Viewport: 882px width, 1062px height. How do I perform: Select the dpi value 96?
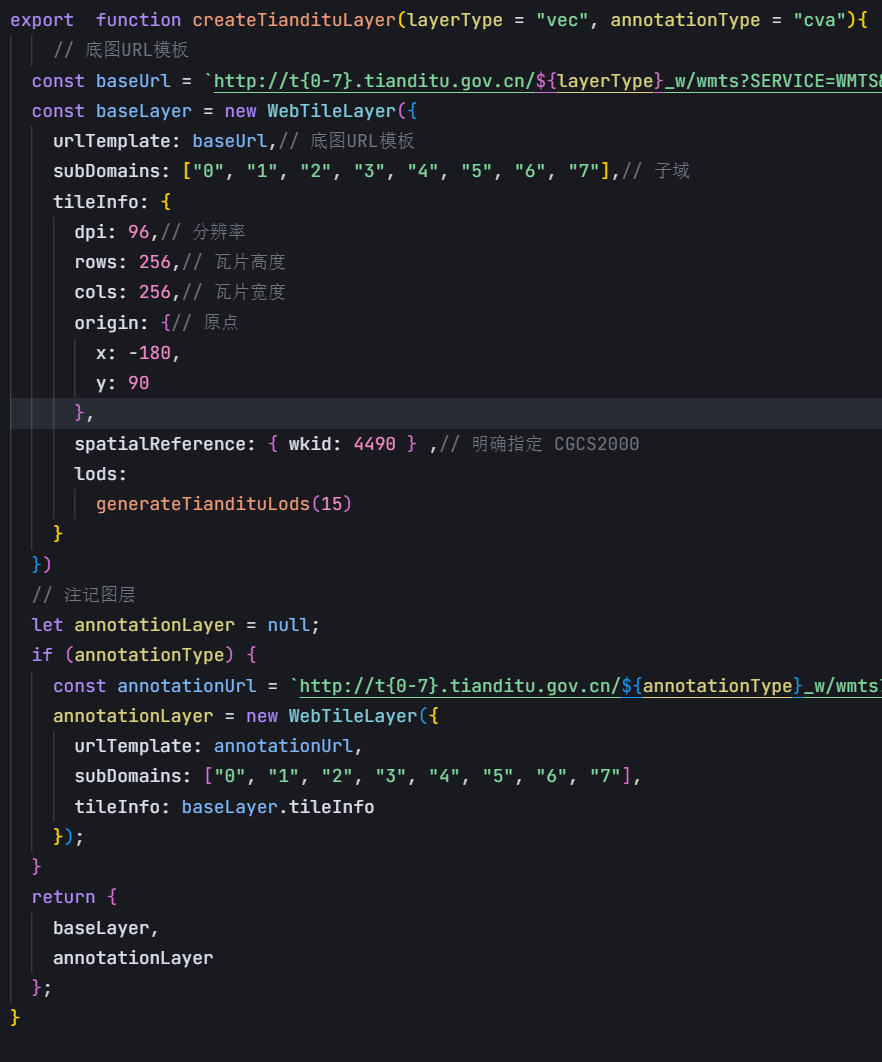click(138, 231)
